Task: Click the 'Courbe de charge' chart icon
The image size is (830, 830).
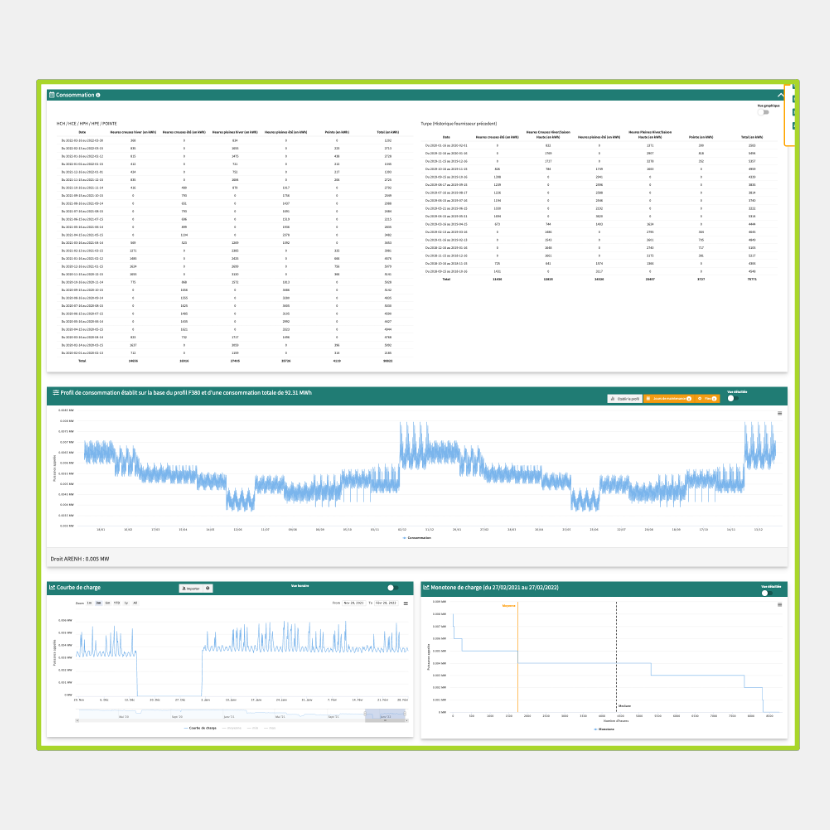Action: click(52, 587)
